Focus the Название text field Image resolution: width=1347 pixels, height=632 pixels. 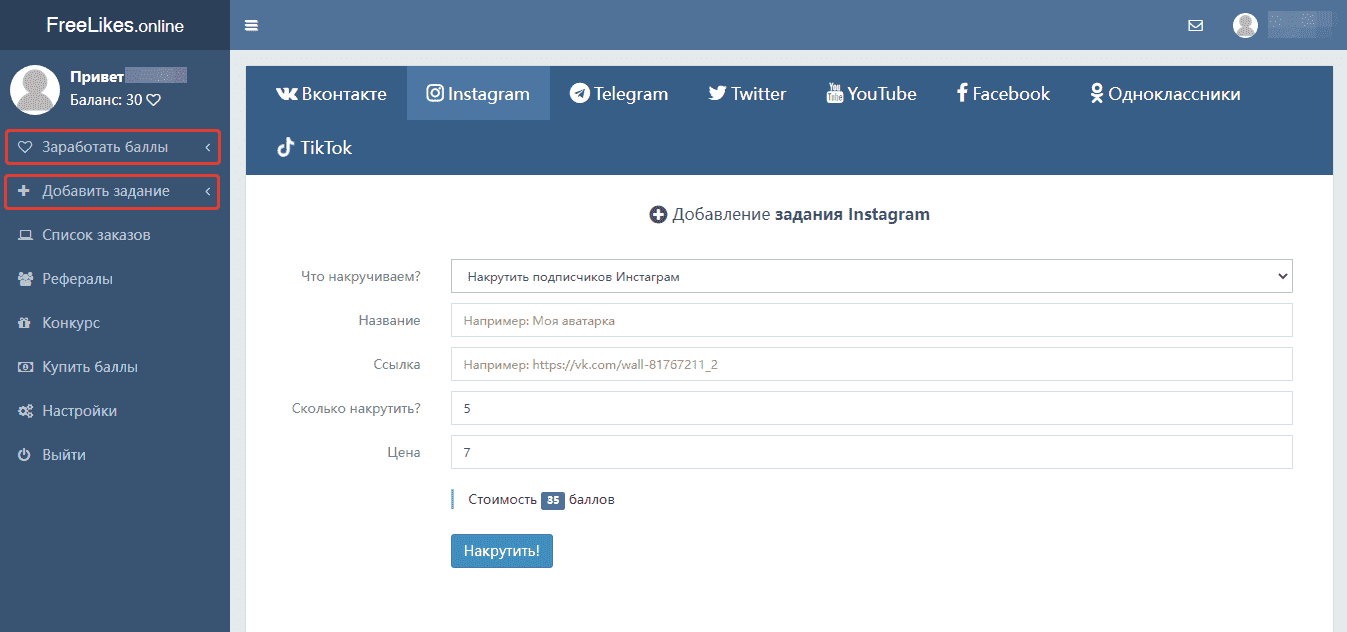pyautogui.click(x=871, y=320)
